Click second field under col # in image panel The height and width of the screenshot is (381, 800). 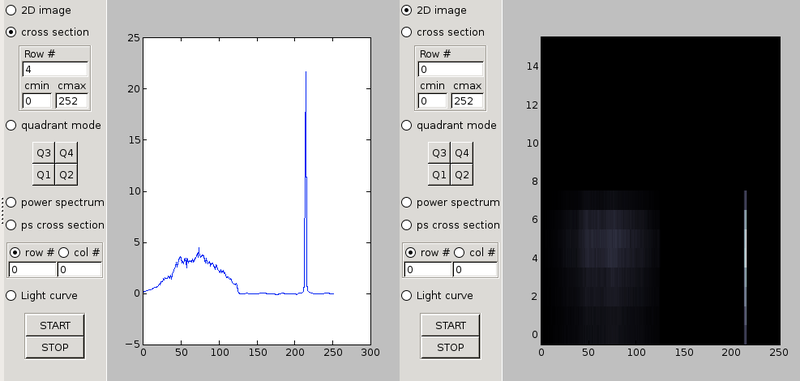pyautogui.click(x=475, y=269)
